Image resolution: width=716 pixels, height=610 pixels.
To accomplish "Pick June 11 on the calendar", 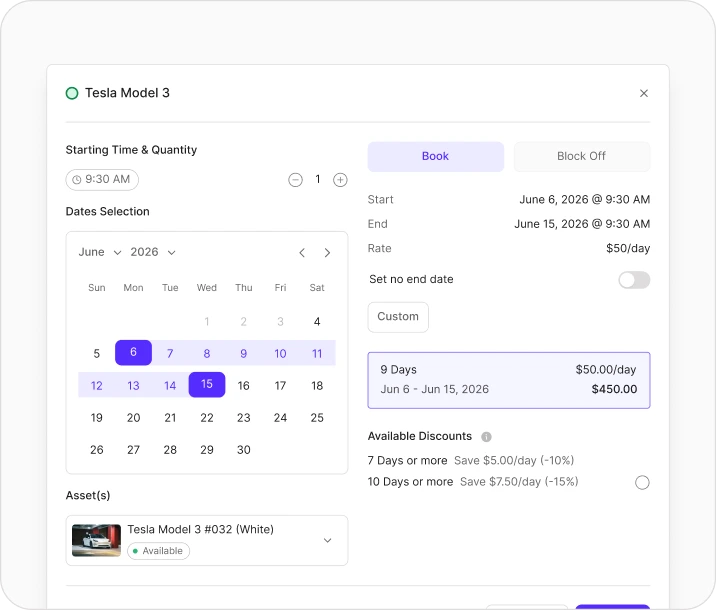I will (x=317, y=353).
